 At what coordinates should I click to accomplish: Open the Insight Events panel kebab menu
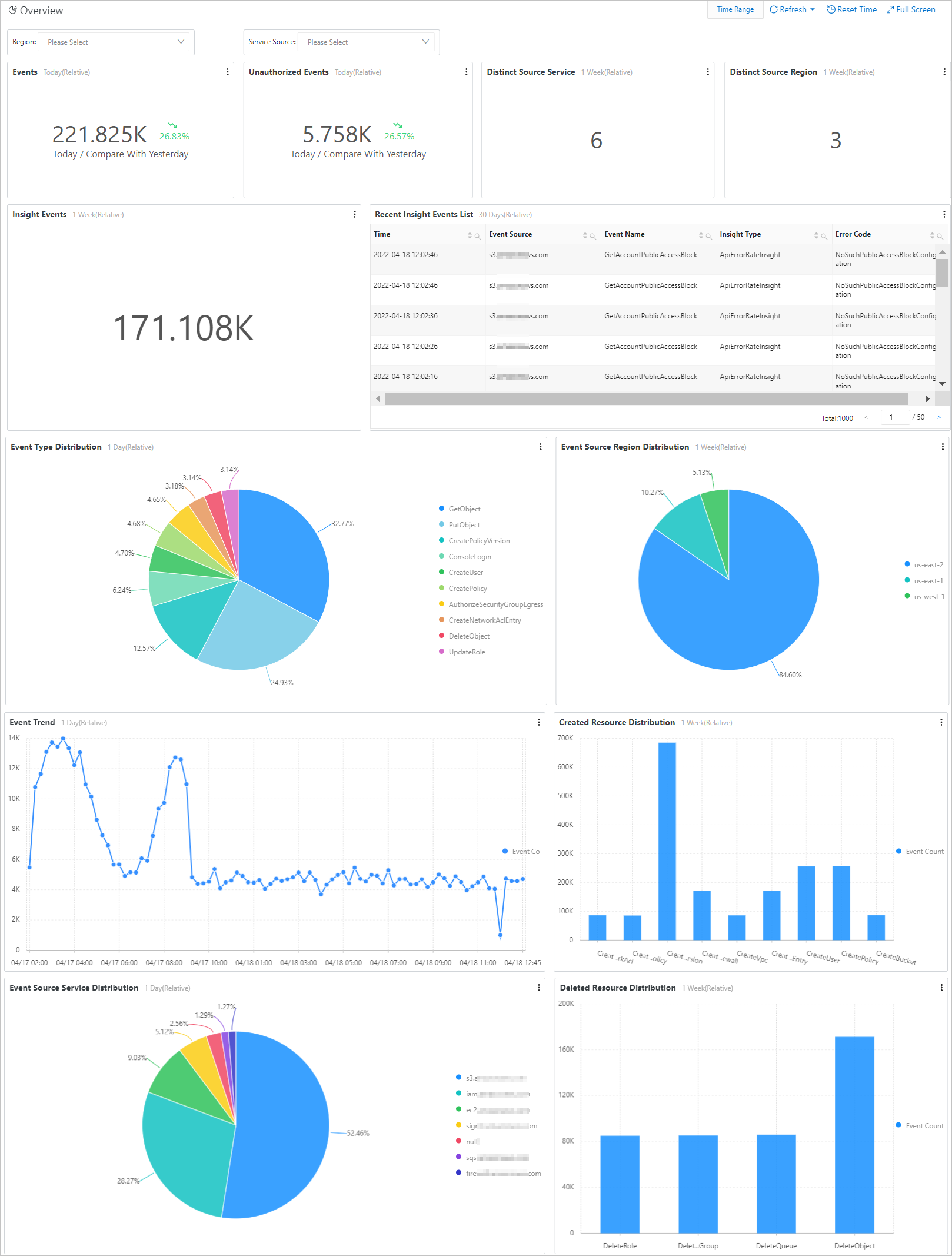point(355,214)
